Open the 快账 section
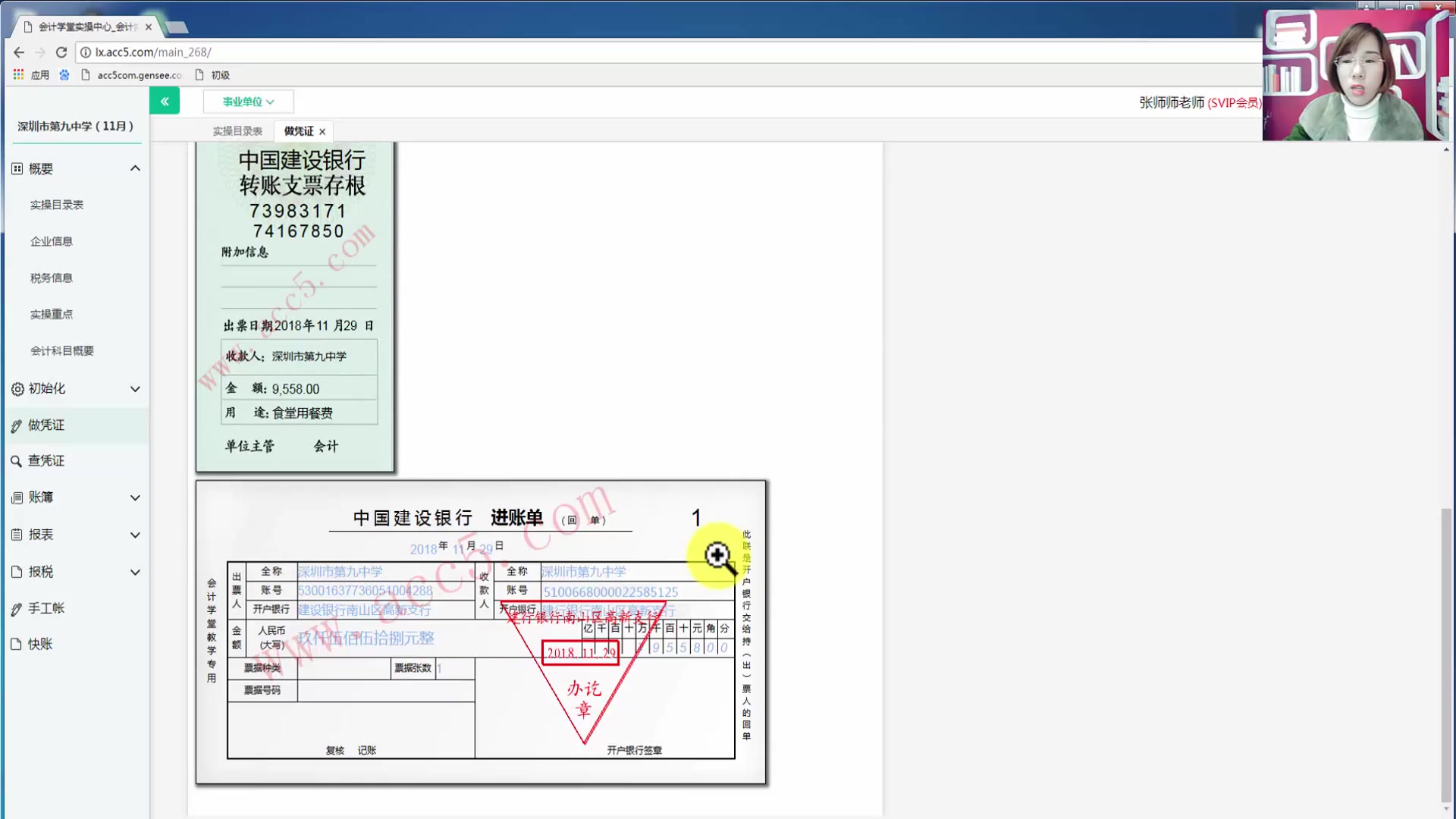The height and width of the screenshot is (819, 1456). point(42,644)
